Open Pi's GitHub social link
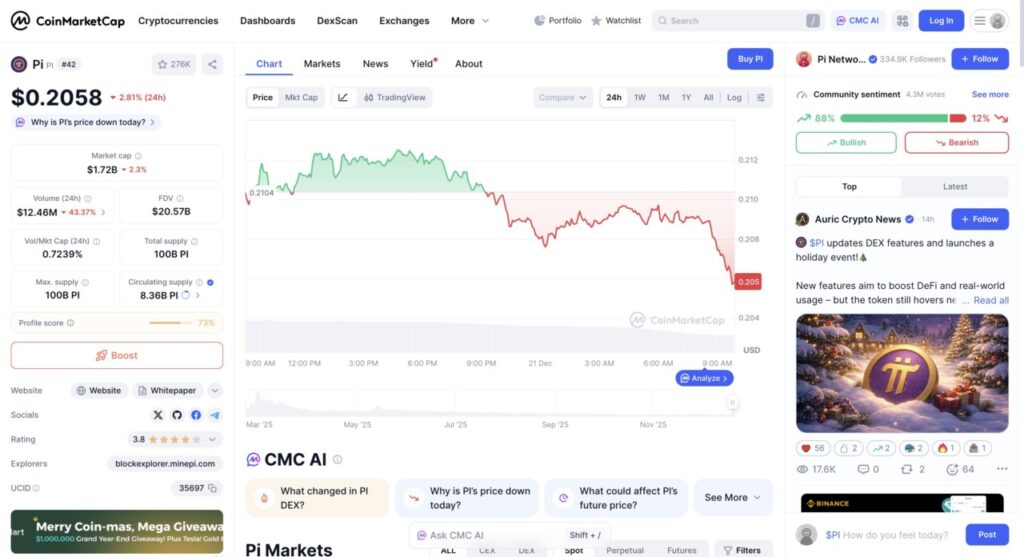Viewport: 1024px width, 557px height. 176,415
